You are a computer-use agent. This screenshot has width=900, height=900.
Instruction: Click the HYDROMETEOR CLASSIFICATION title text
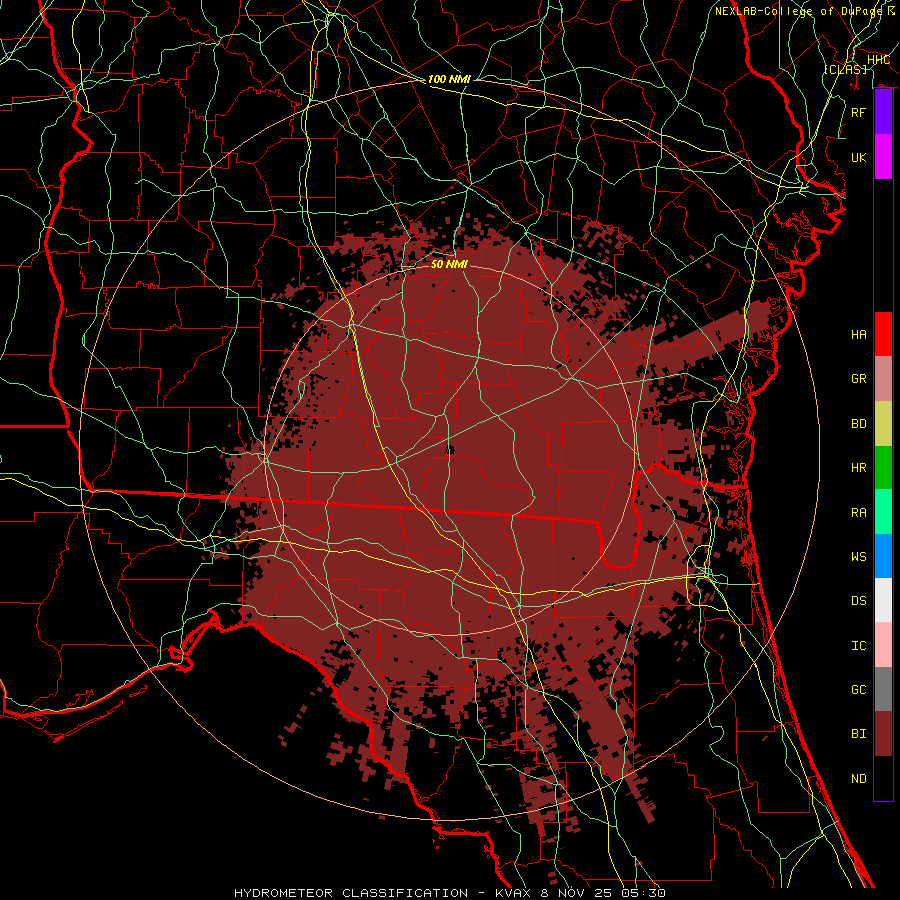[351, 893]
